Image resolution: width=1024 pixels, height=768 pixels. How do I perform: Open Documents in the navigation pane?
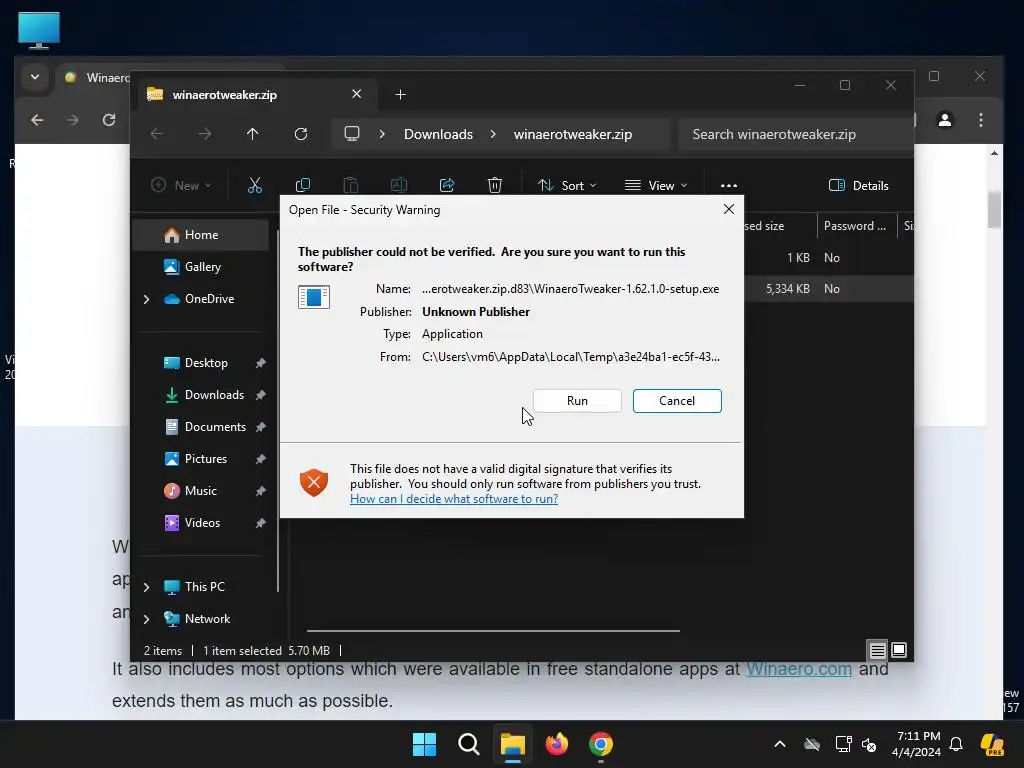click(x=215, y=426)
